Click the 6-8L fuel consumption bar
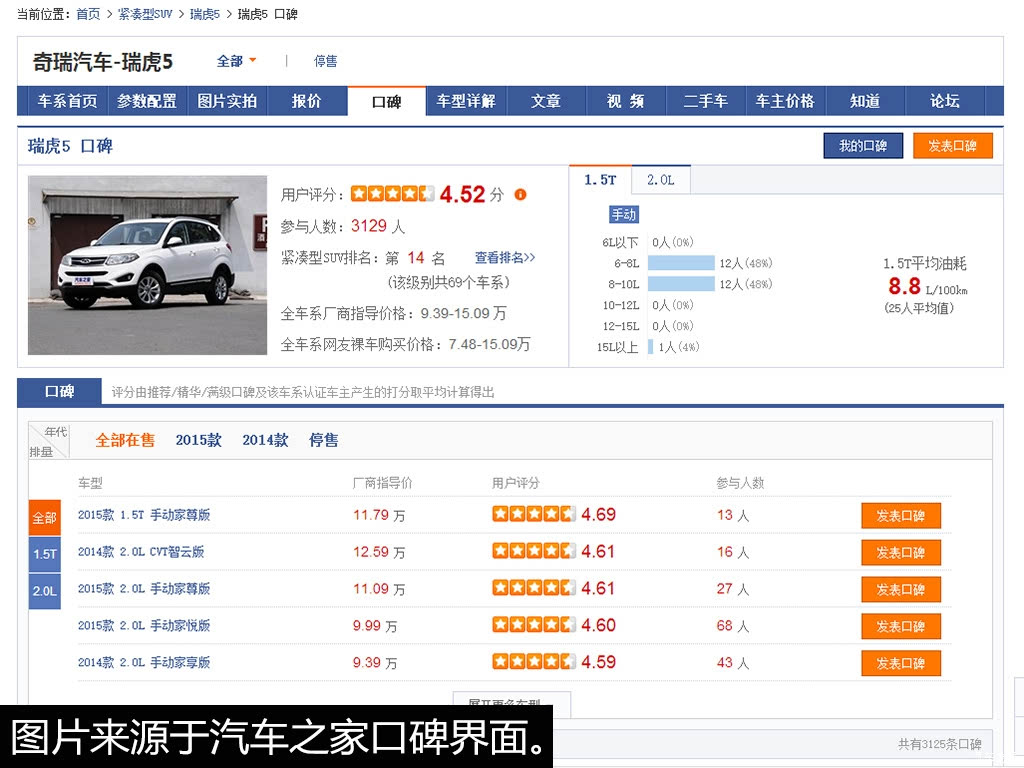The height and width of the screenshot is (768, 1024). [x=681, y=263]
